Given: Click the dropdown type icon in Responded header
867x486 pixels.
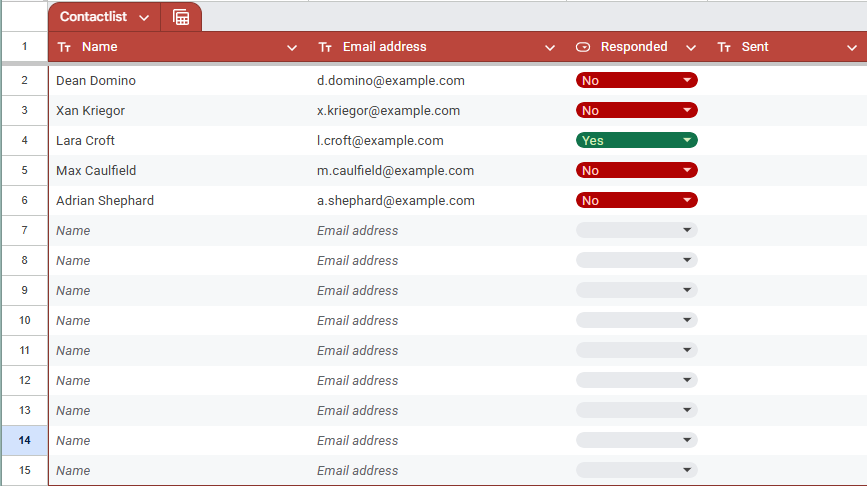Looking at the screenshot, I should (584, 47).
